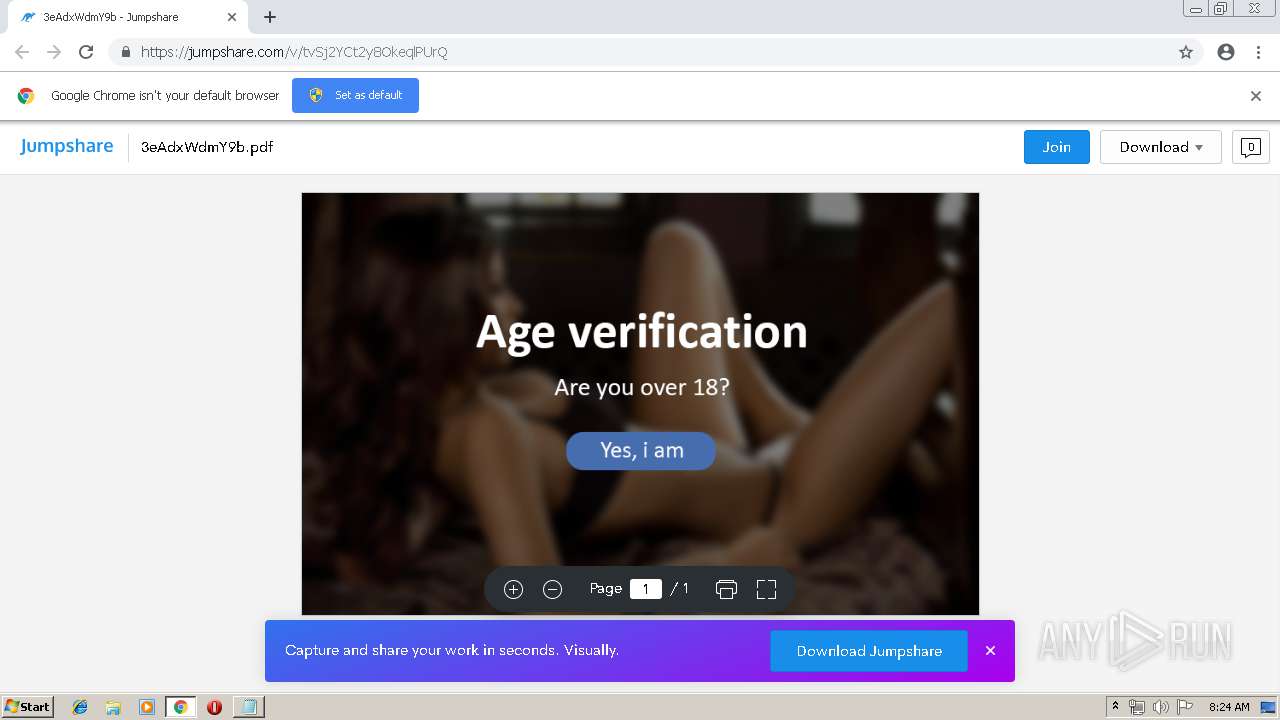This screenshot has width=1280, height=720.
Task: Open Opera browser from taskbar
Action: [214, 707]
